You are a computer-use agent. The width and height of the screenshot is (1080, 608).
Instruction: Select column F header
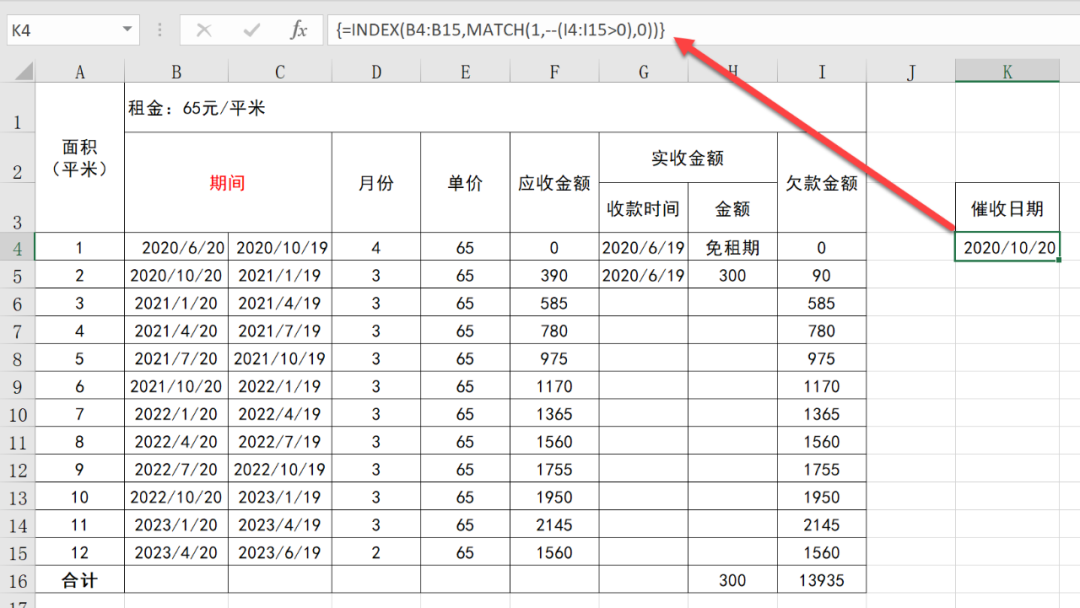(554, 72)
